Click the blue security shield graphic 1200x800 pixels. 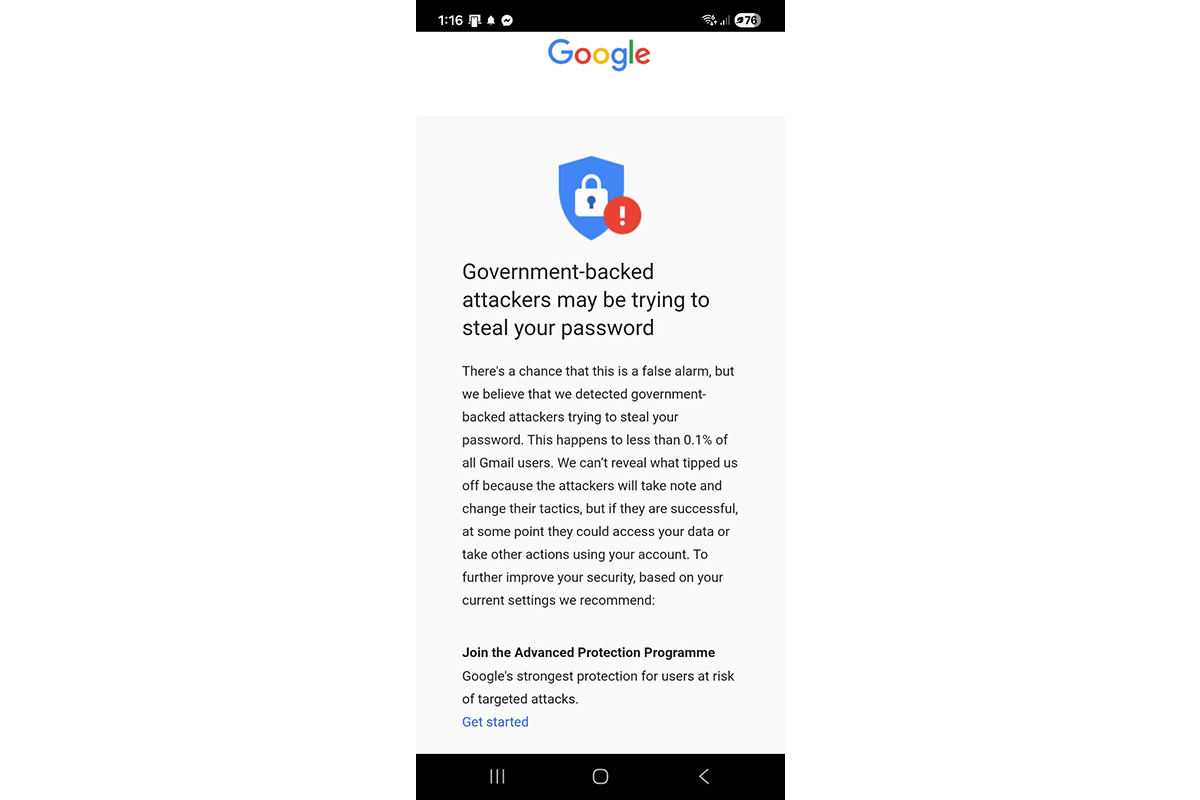click(x=591, y=197)
